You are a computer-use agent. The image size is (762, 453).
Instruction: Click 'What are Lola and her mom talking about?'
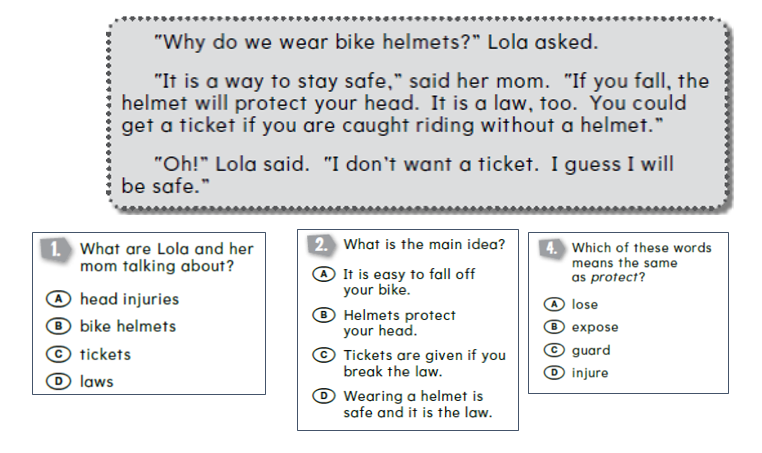click(x=167, y=257)
